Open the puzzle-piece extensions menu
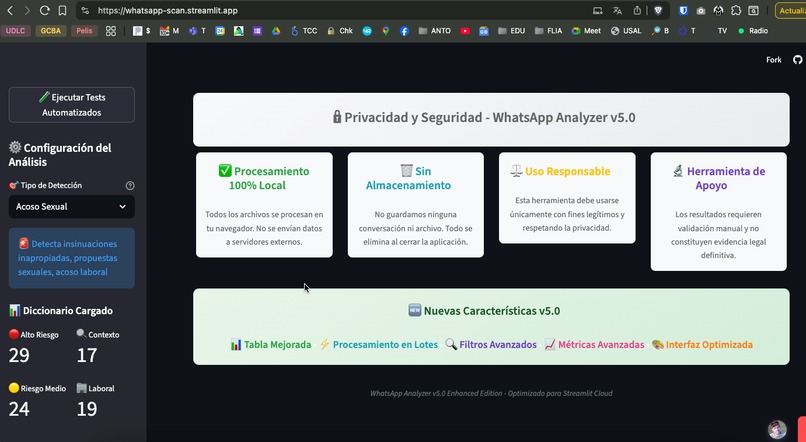 coord(736,10)
